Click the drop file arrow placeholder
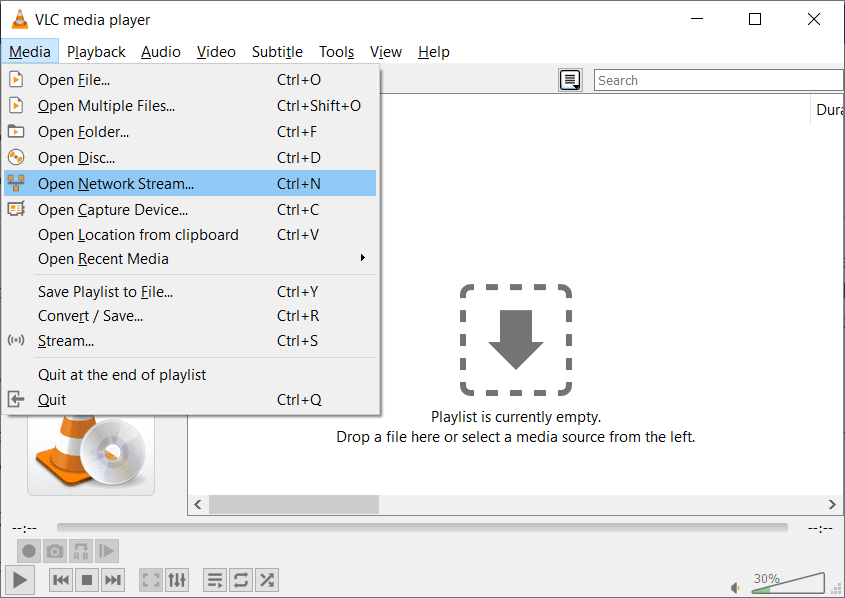The width and height of the screenshot is (845, 598). [x=516, y=340]
